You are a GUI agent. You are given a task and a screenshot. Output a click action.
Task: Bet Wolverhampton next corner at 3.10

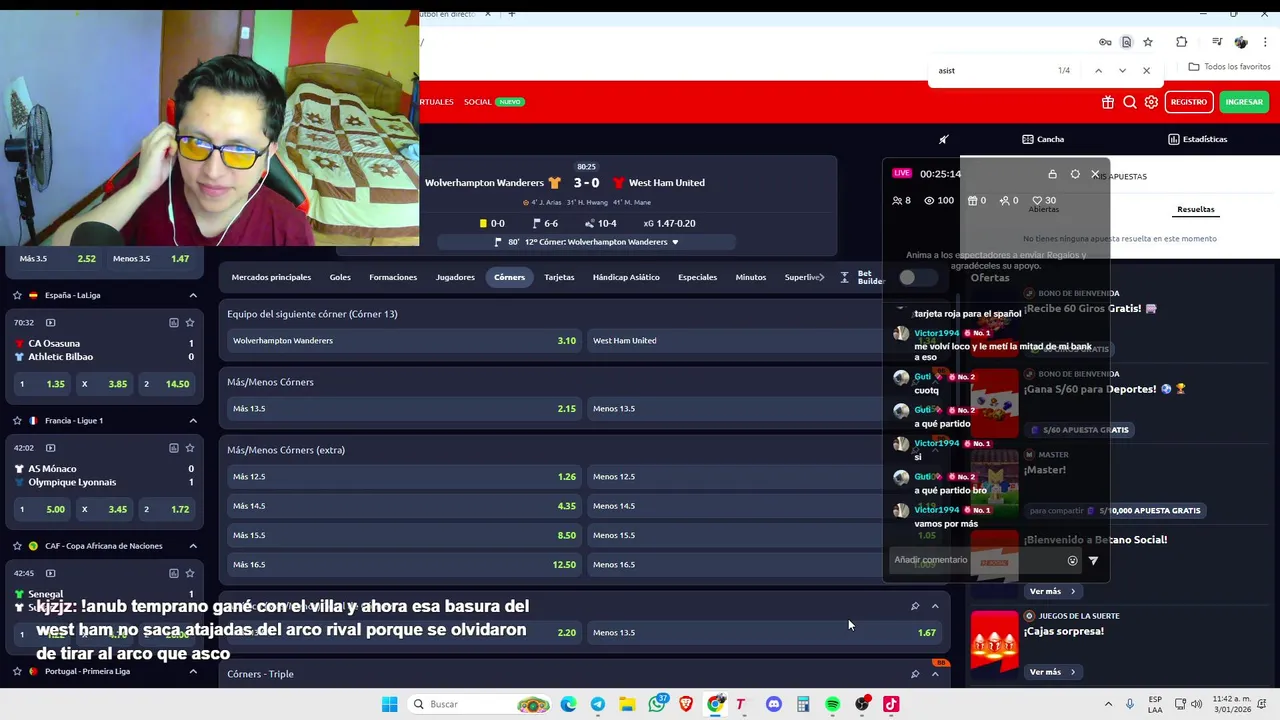coord(404,341)
